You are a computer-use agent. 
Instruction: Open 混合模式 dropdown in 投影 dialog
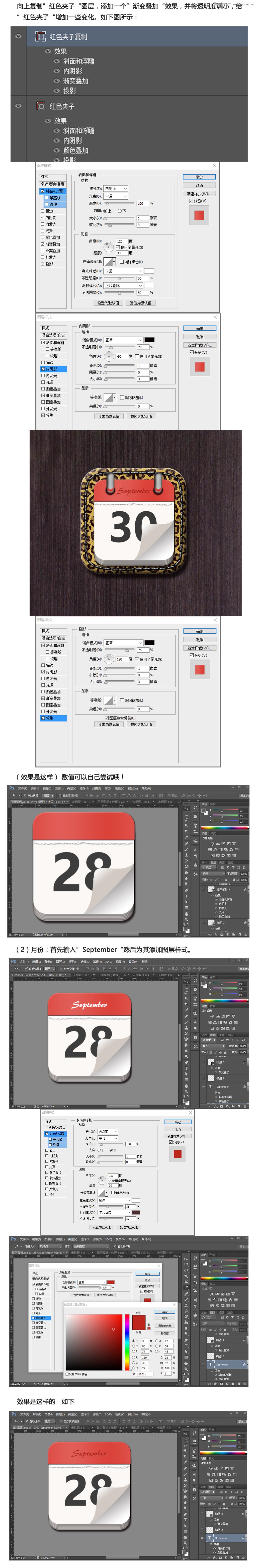click(124, 643)
